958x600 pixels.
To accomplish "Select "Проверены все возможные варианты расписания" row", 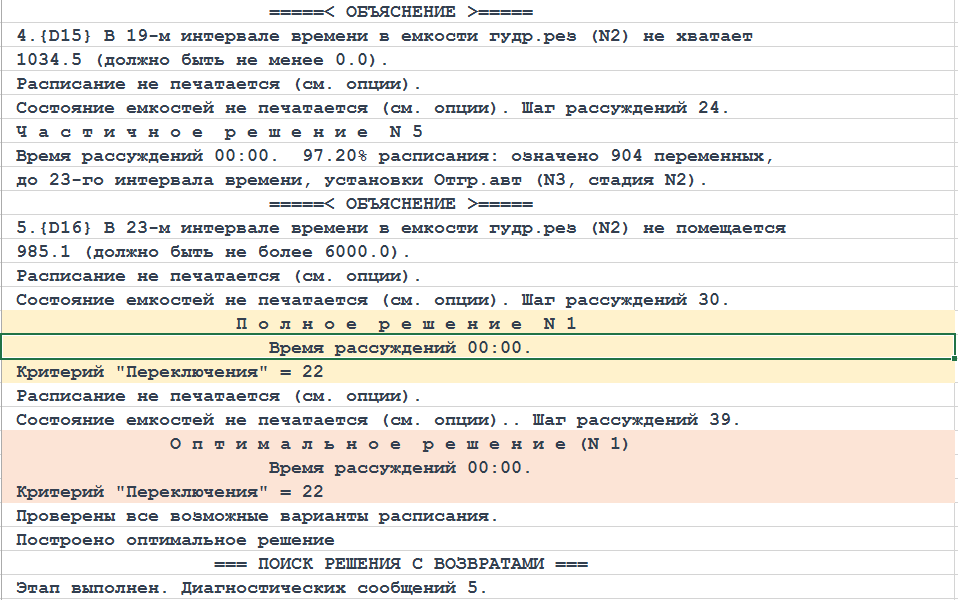I will tap(257, 516).
